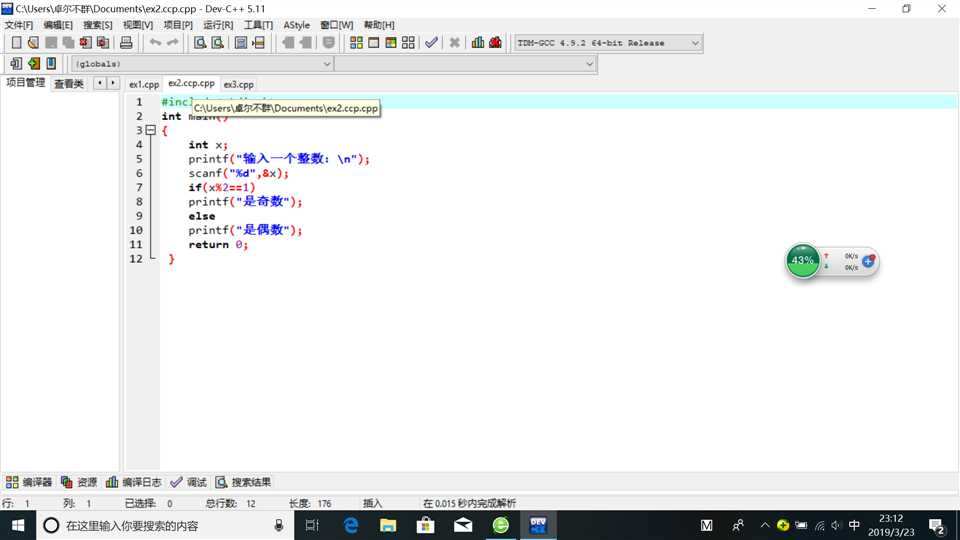Click the Find (magnifier) toolbar icon

click(200, 42)
